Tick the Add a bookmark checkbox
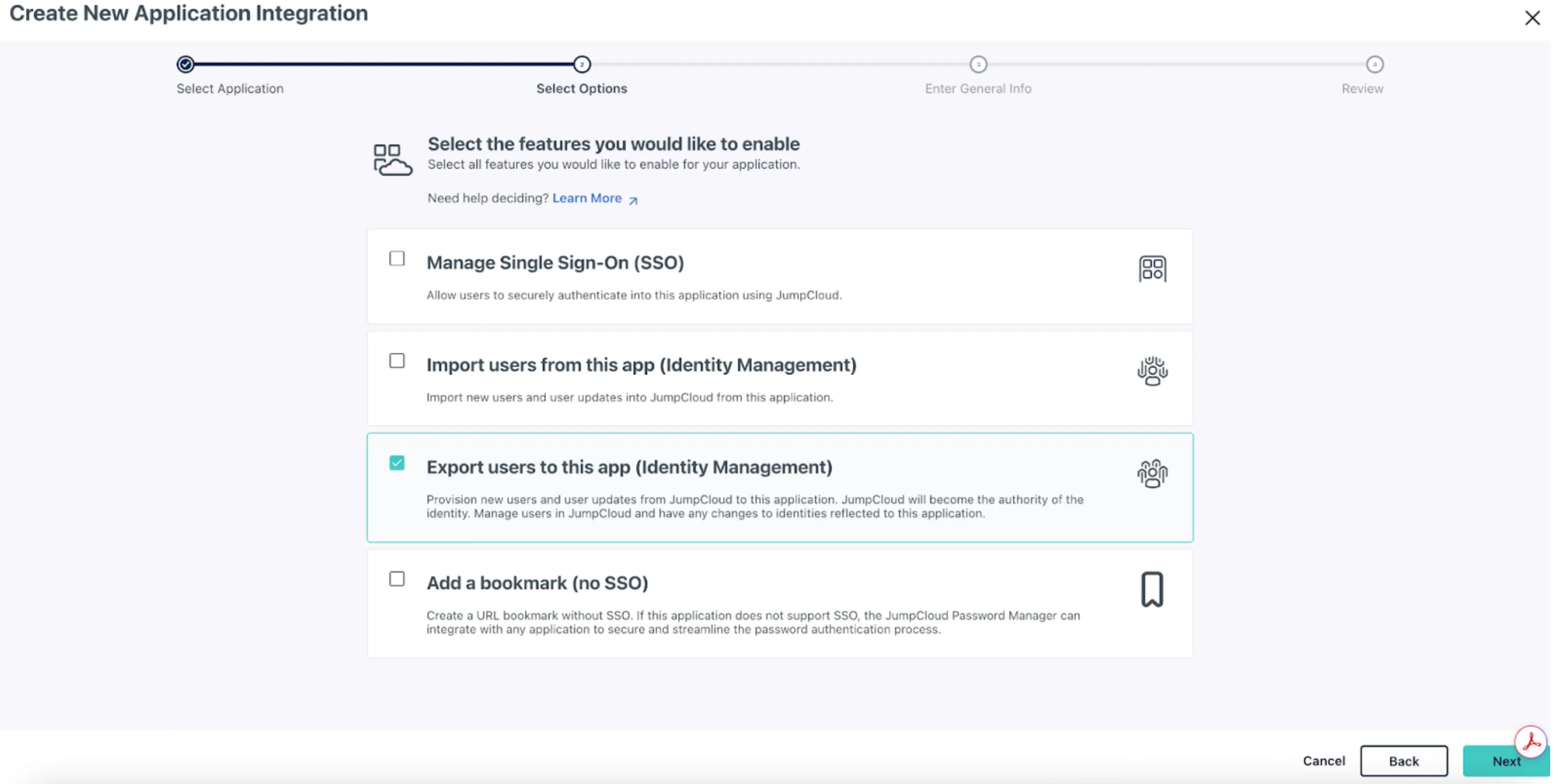Image resolution: width=1562 pixels, height=784 pixels. pos(397,579)
